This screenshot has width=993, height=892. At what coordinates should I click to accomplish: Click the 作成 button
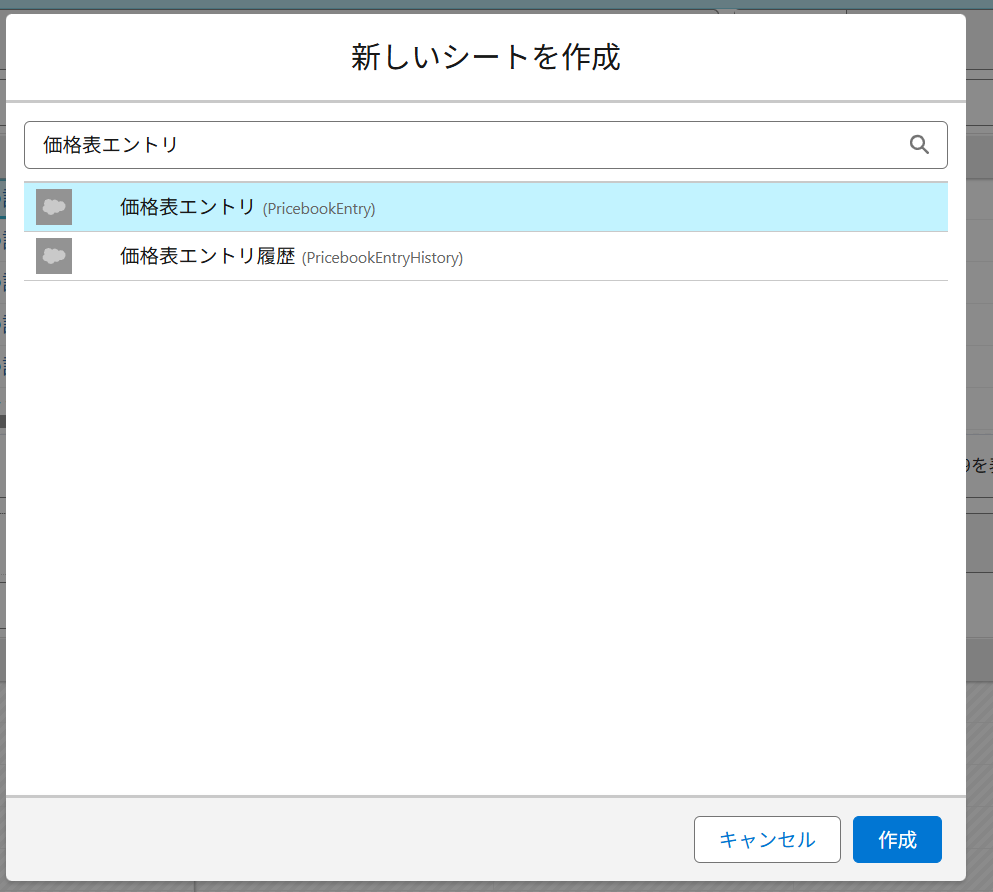coord(897,839)
